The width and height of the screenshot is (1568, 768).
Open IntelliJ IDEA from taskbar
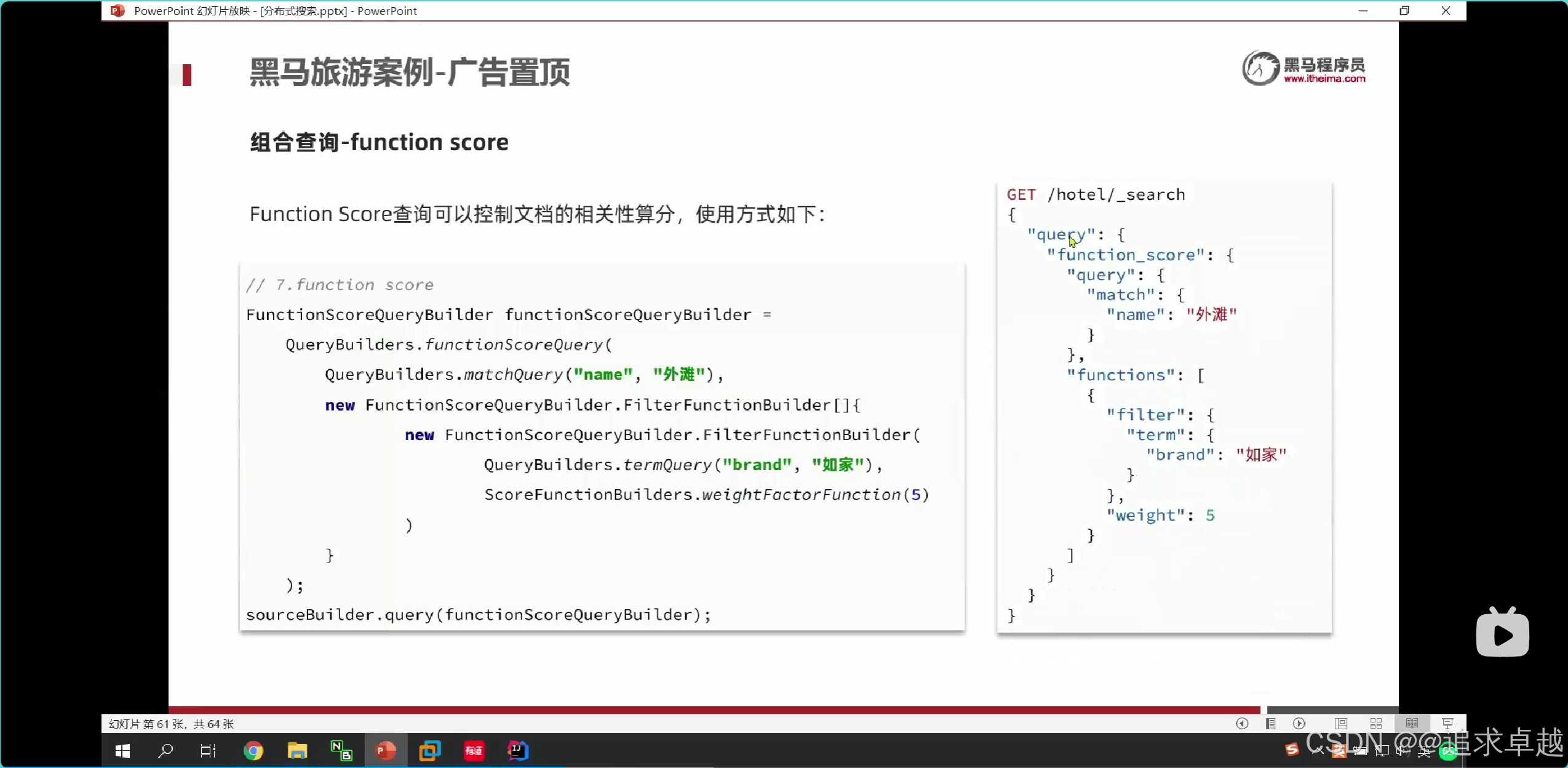click(x=518, y=751)
